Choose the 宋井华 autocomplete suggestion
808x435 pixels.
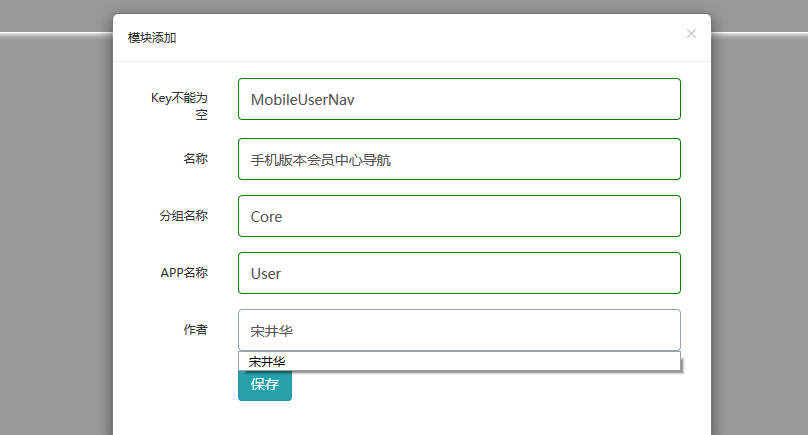459,361
